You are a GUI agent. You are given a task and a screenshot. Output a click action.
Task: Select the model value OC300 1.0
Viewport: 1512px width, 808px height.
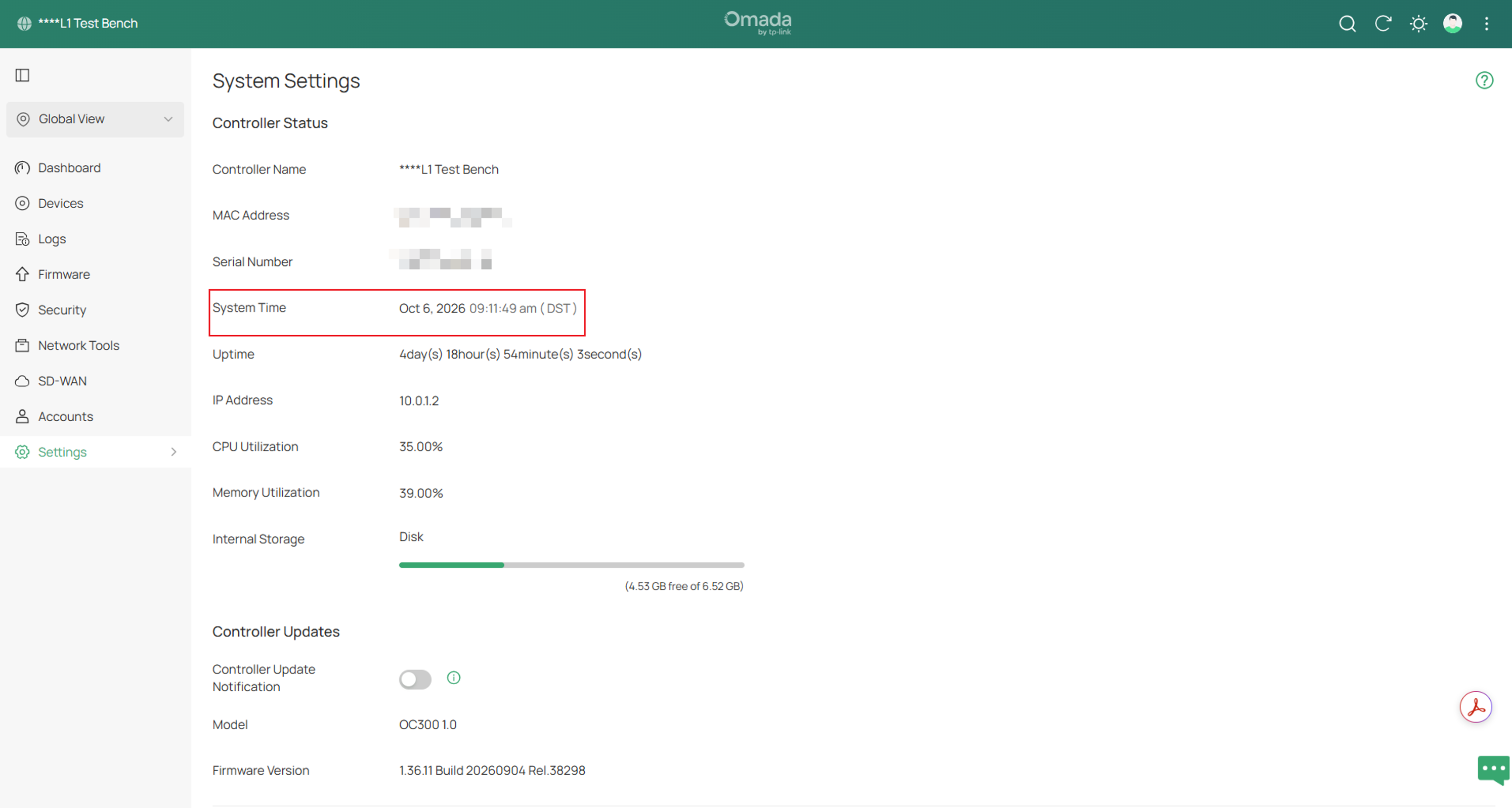(428, 725)
